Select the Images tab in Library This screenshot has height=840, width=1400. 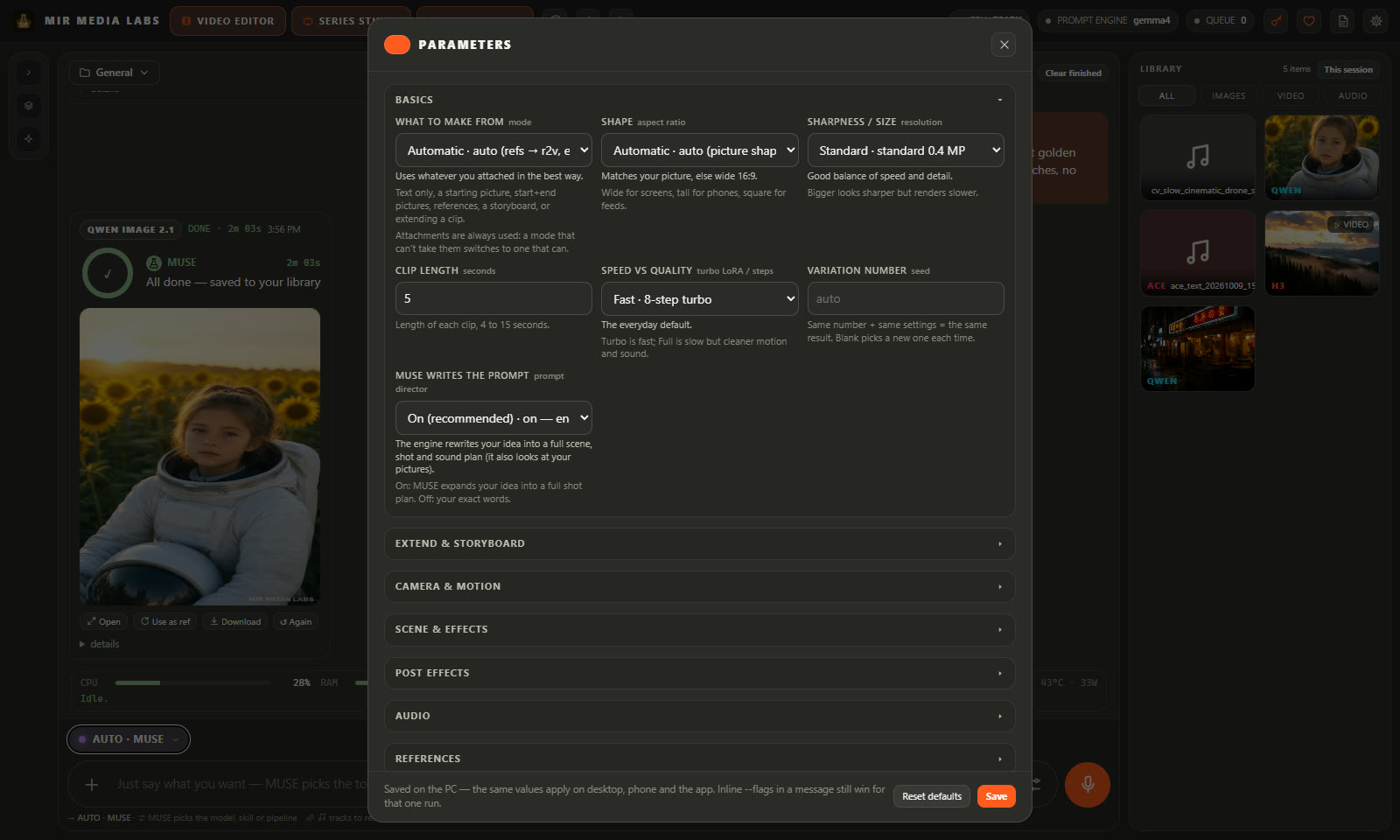1228,96
